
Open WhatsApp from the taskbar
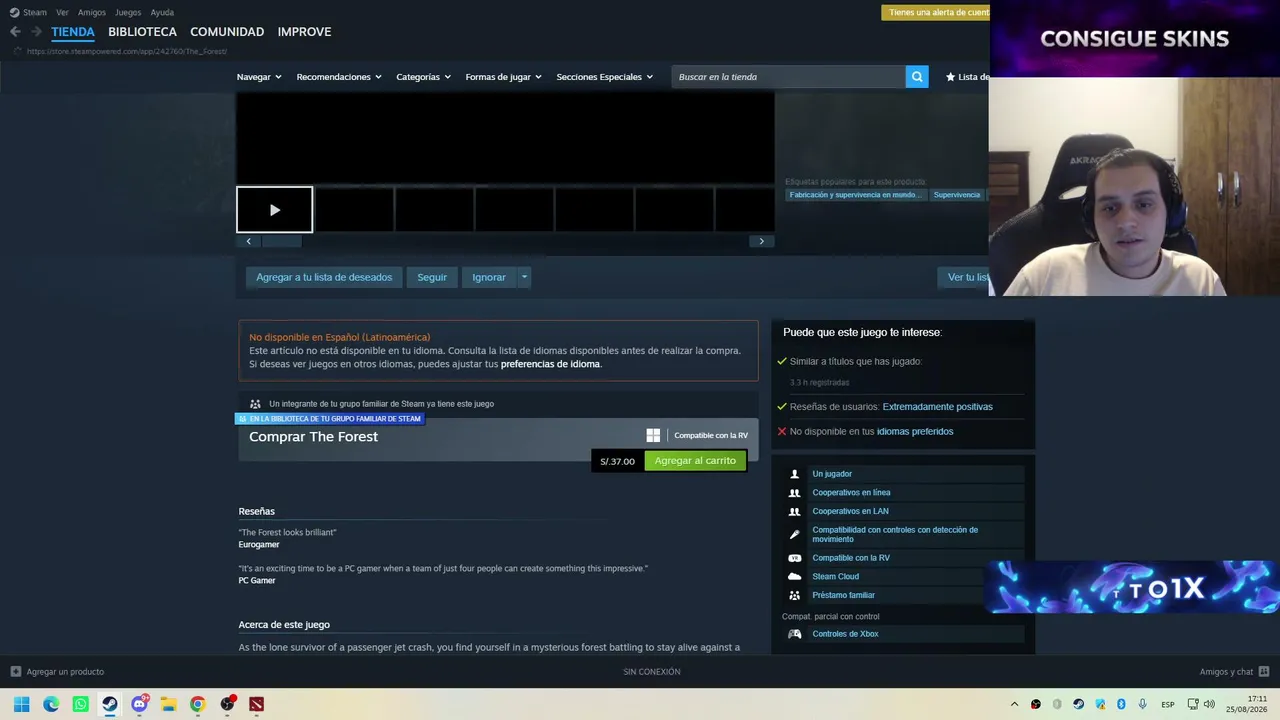point(80,704)
